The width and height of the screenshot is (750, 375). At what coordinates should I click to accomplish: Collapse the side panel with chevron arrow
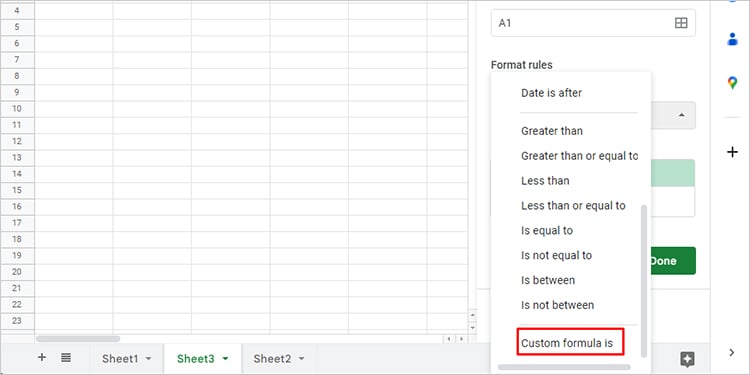[731, 353]
